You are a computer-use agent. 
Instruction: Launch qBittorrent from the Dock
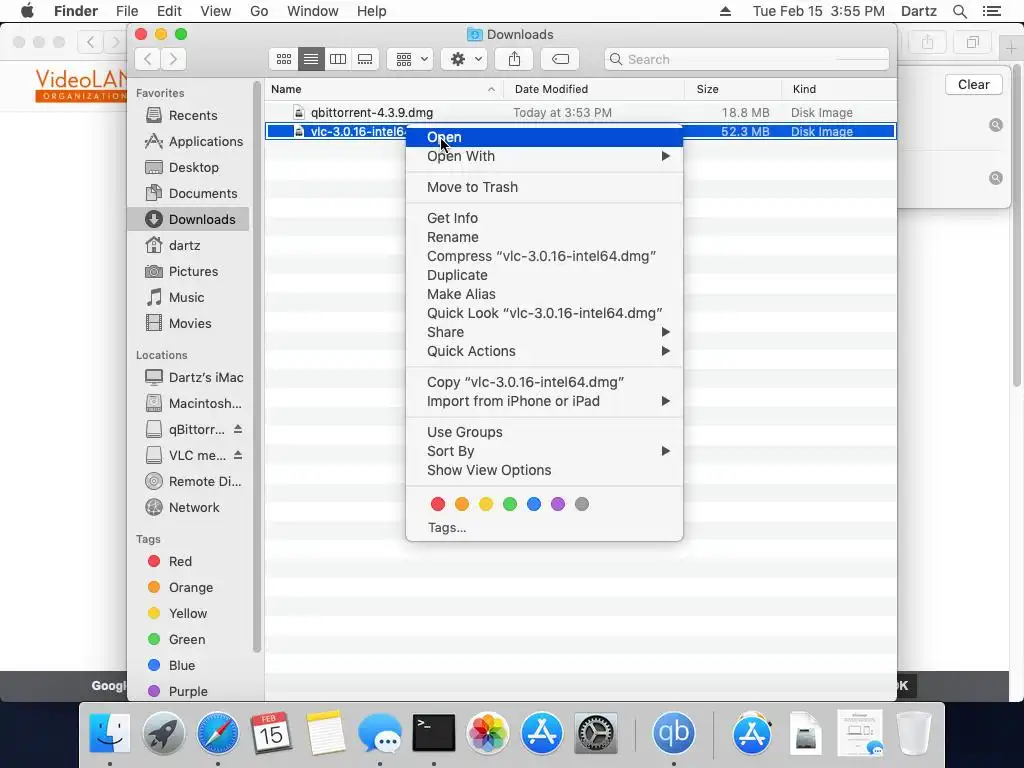673,733
